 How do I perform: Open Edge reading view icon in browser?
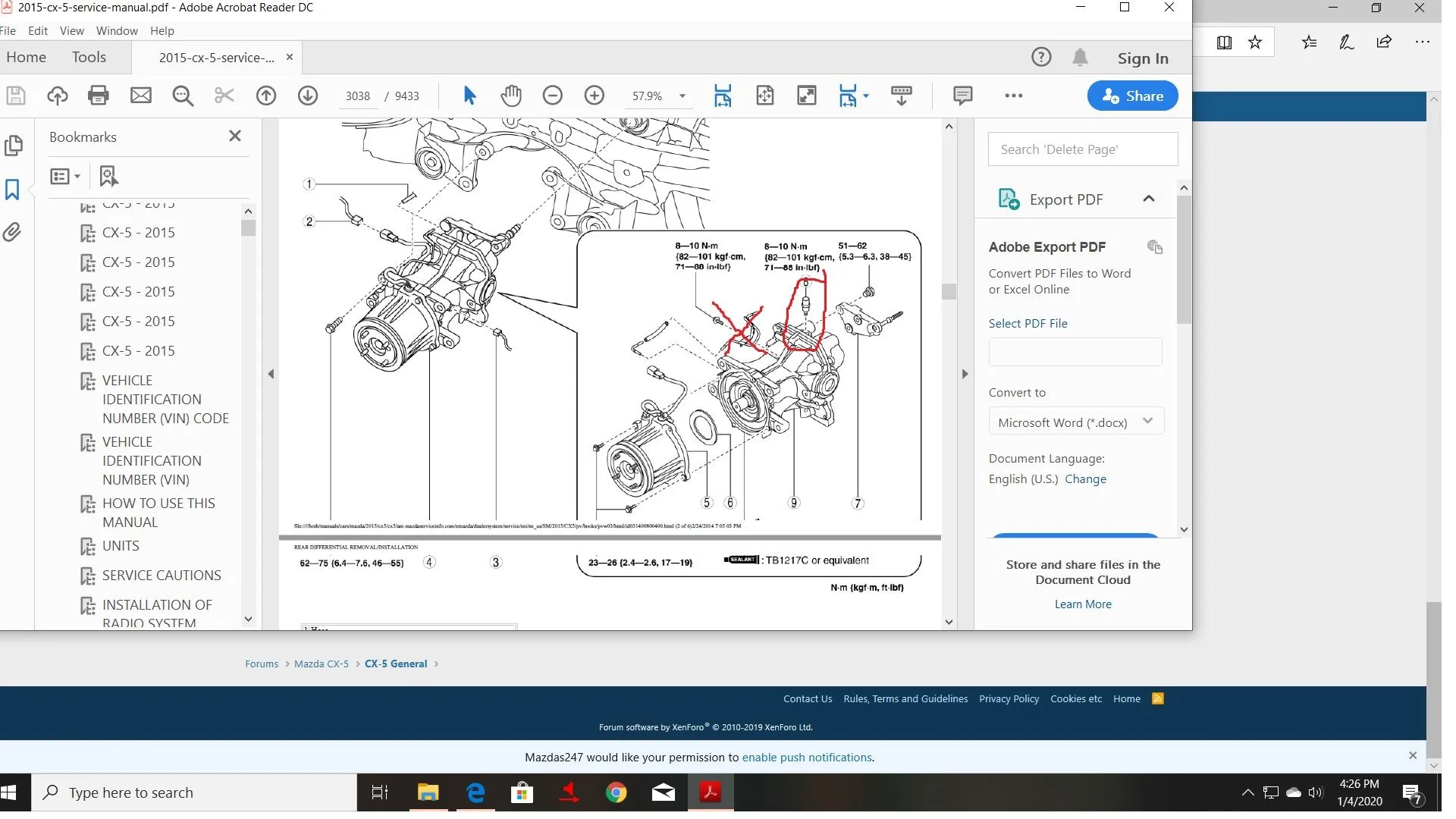click(1224, 42)
